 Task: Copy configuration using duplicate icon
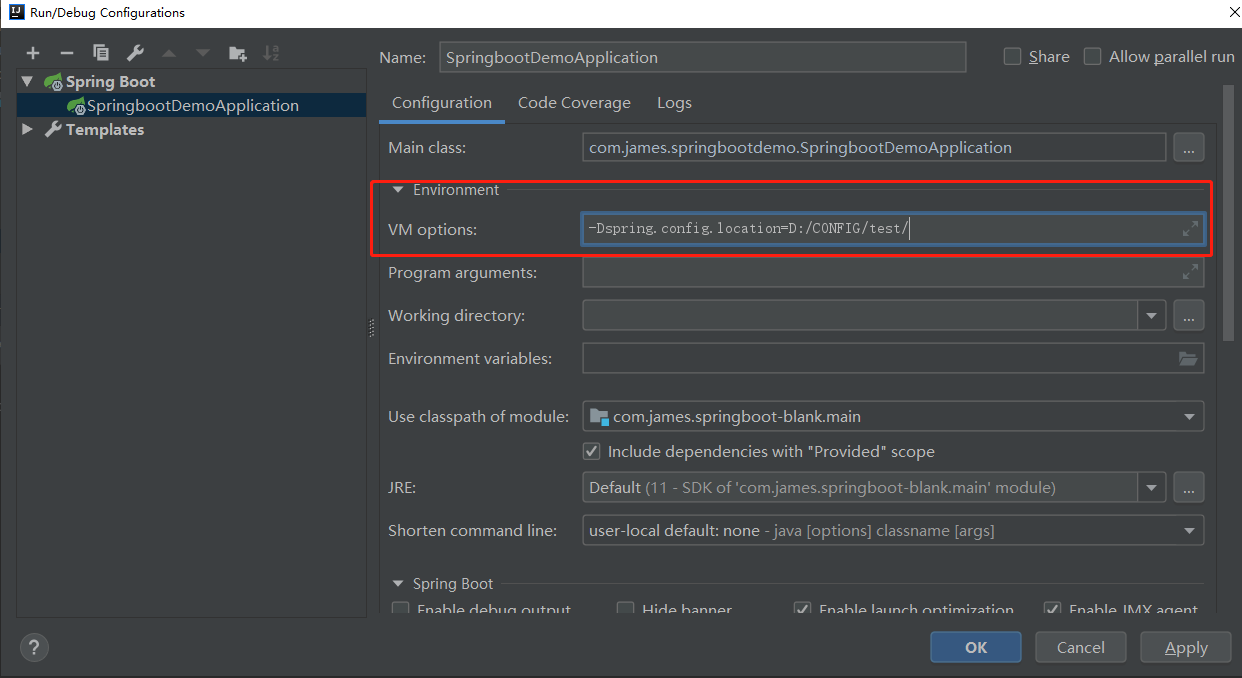[101, 53]
